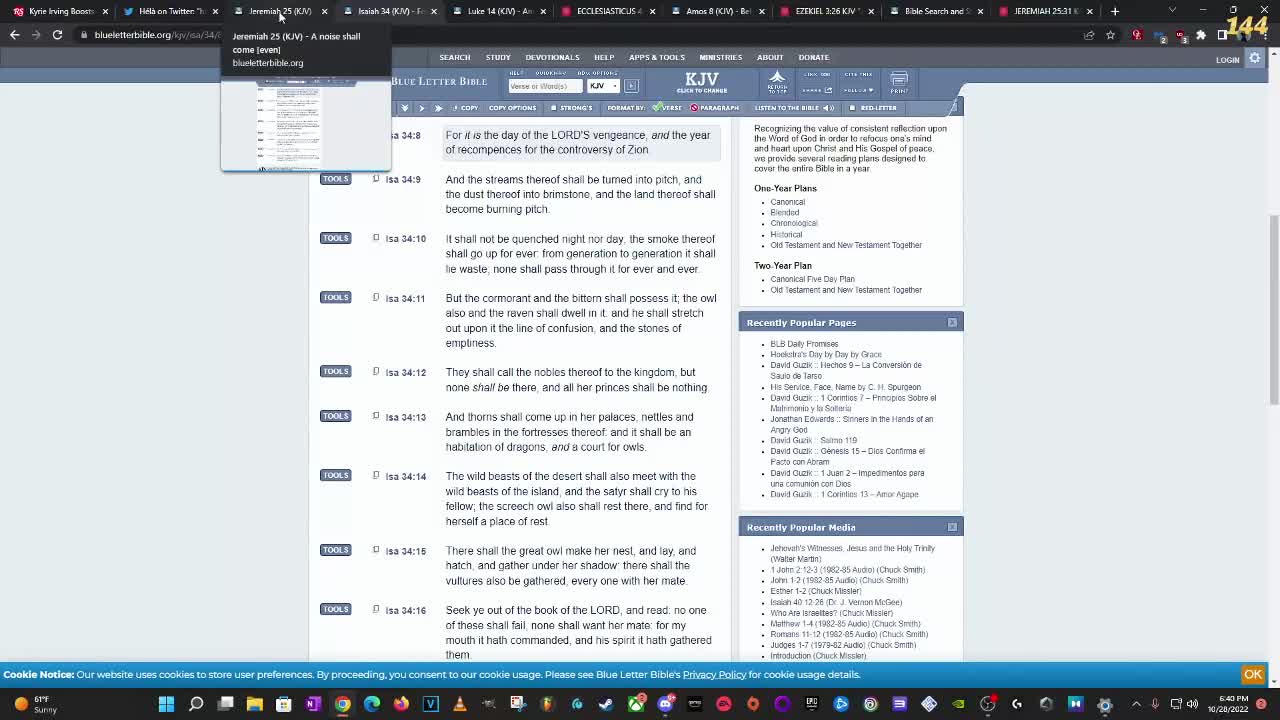The height and width of the screenshot is (720, 1280).
Task: Open File Explorer from taskbar
Action: tap(255, 704)
